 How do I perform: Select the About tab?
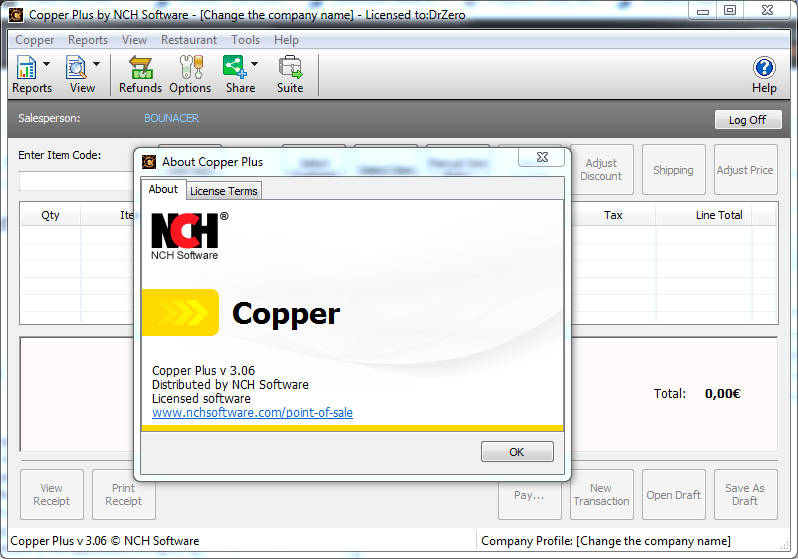click(x=163, y=189)
